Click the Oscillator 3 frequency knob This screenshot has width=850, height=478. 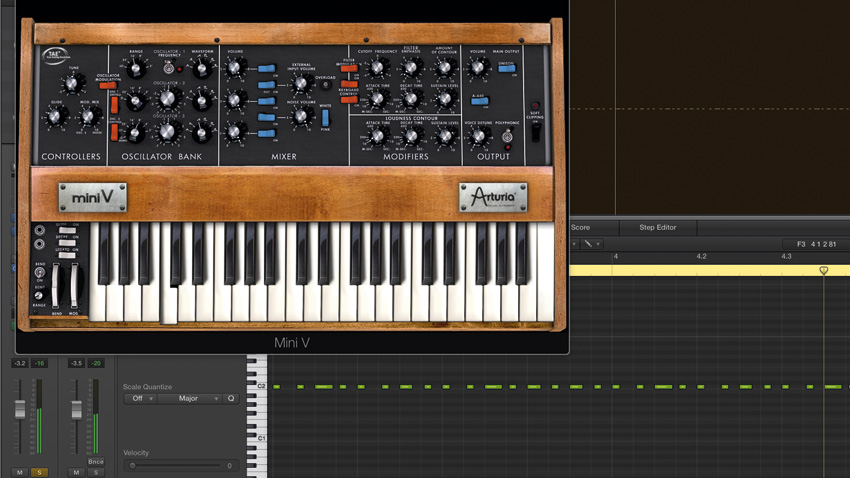coord(169,132)
